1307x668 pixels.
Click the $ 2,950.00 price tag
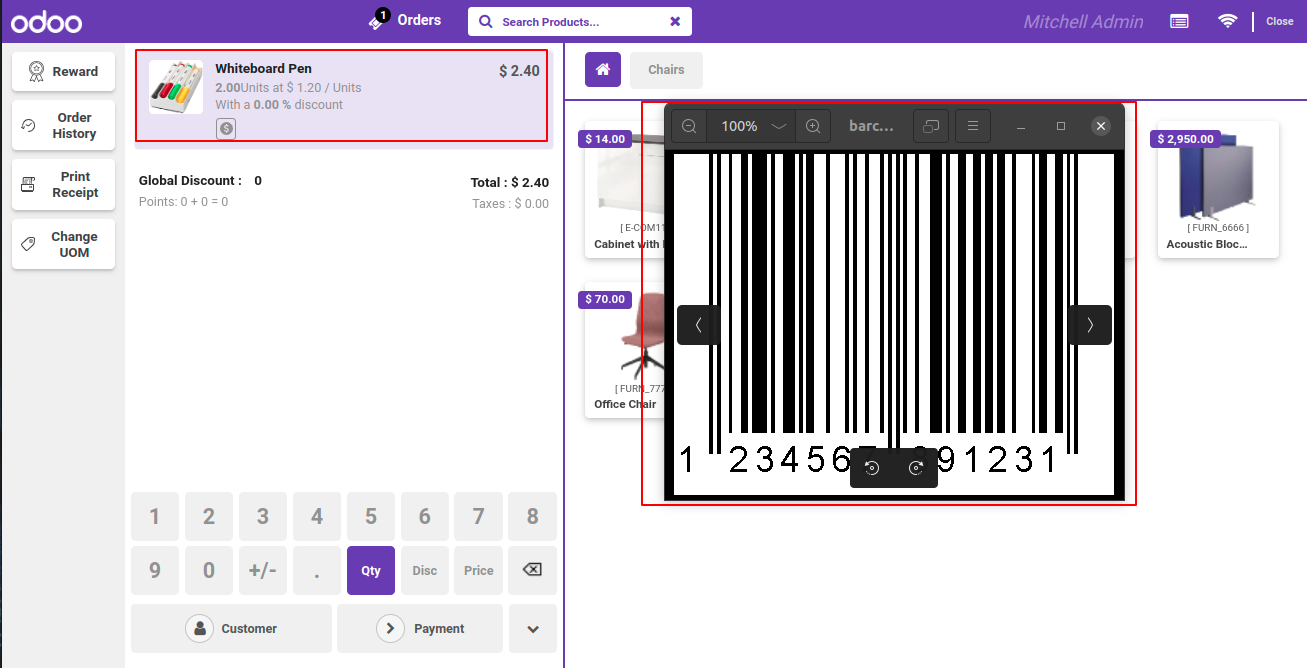1186,139
